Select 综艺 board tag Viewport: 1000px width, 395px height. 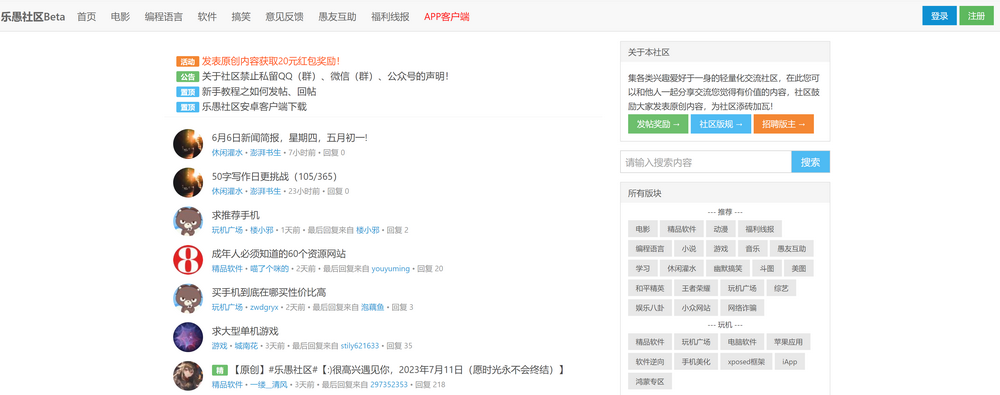[781, 288]
